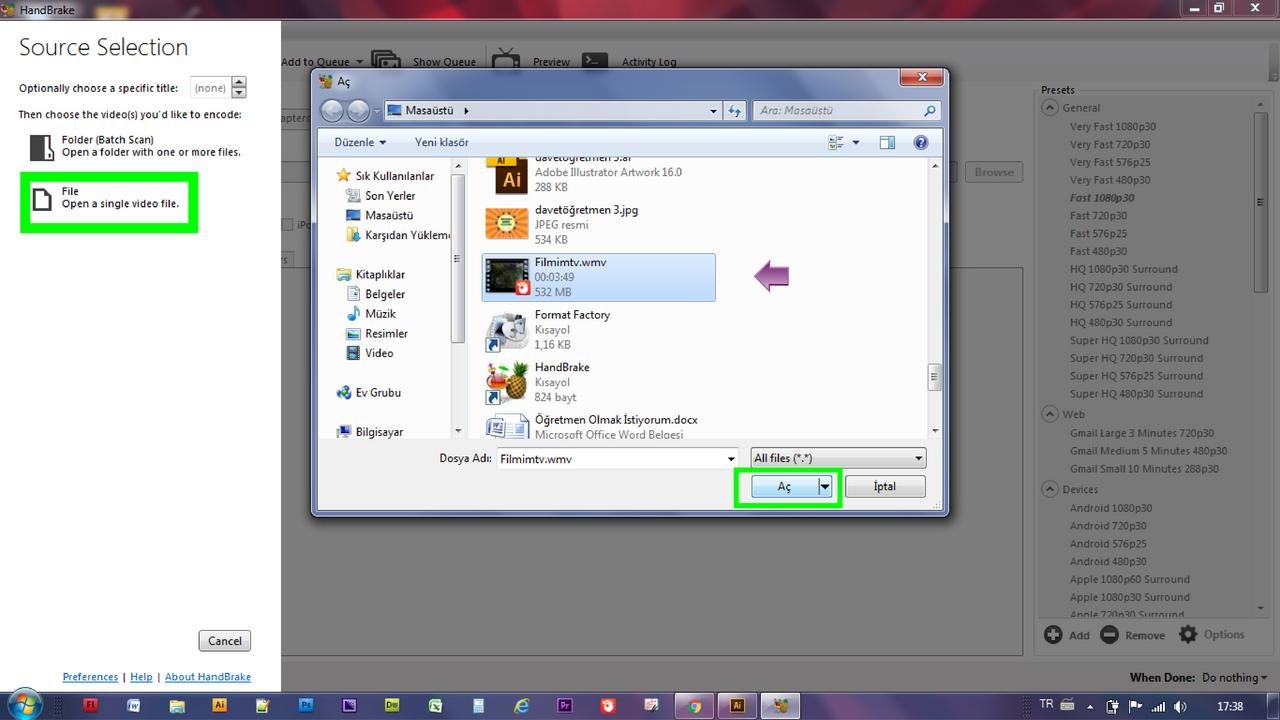Select the Android 1080p30 preset

1111,508
